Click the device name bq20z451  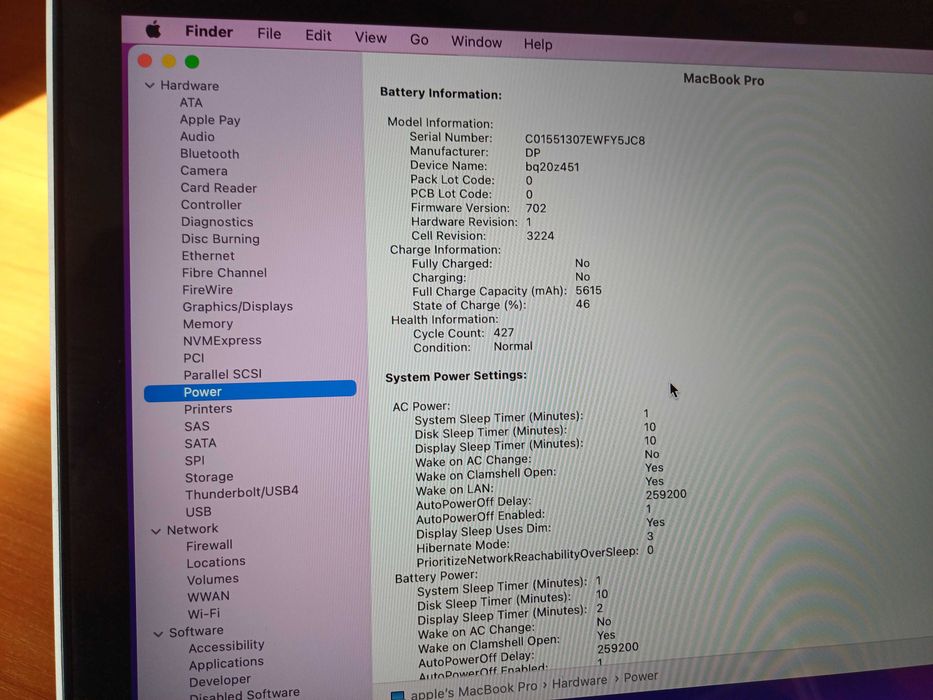pyautogui.click(x=552, y=167)
